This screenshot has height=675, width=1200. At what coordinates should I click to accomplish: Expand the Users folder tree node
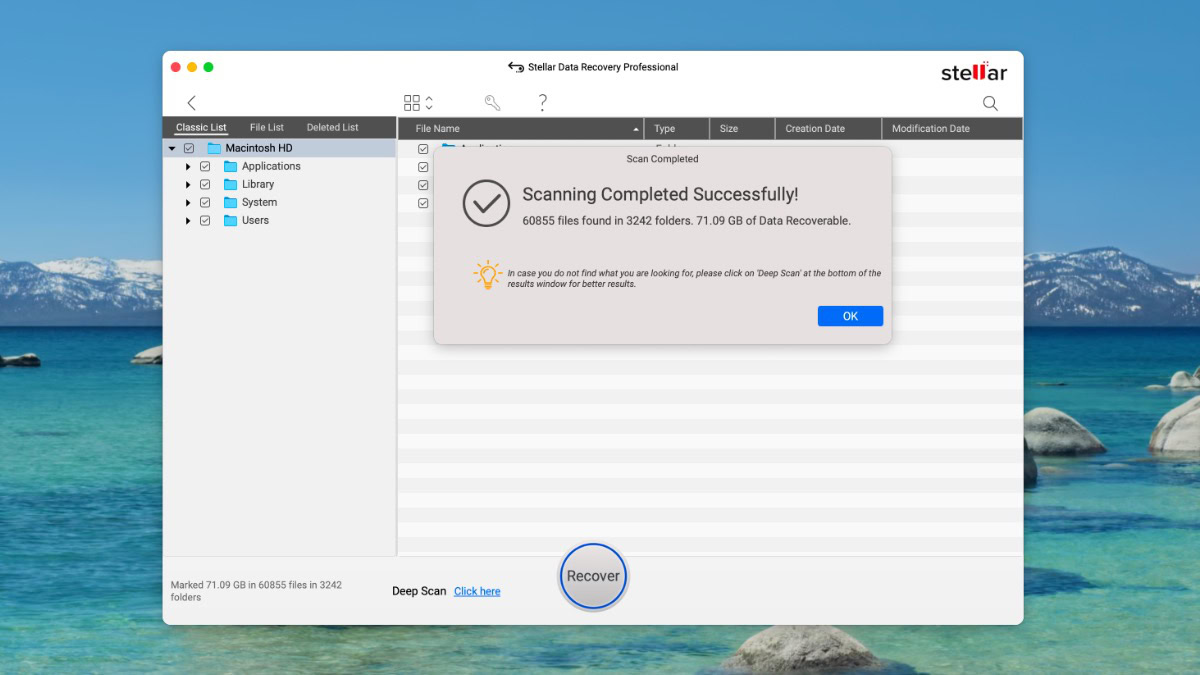click(188, 221)
